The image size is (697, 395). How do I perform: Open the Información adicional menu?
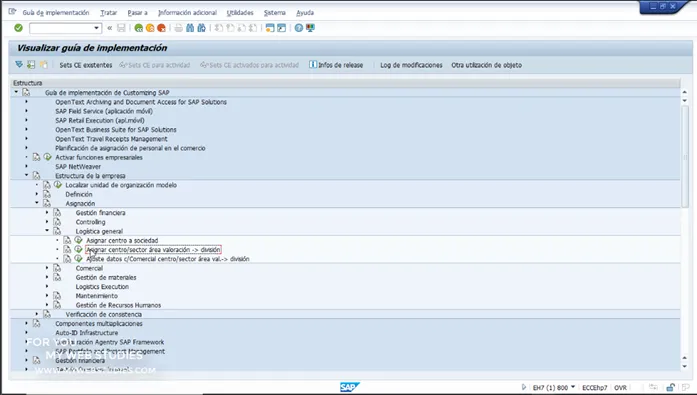pos(187,12)
